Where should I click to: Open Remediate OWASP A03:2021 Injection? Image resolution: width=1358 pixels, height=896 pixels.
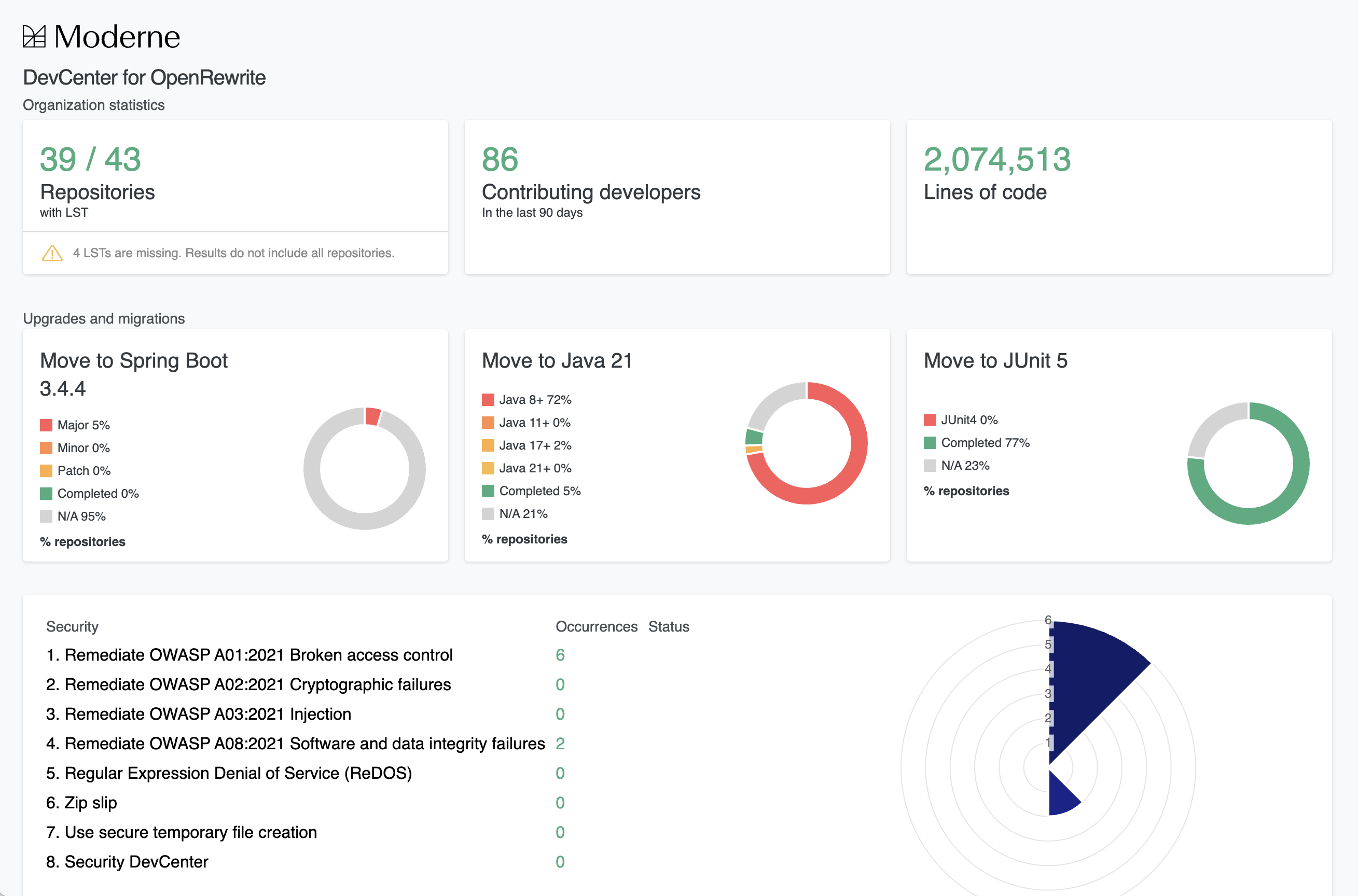(198, 715)
